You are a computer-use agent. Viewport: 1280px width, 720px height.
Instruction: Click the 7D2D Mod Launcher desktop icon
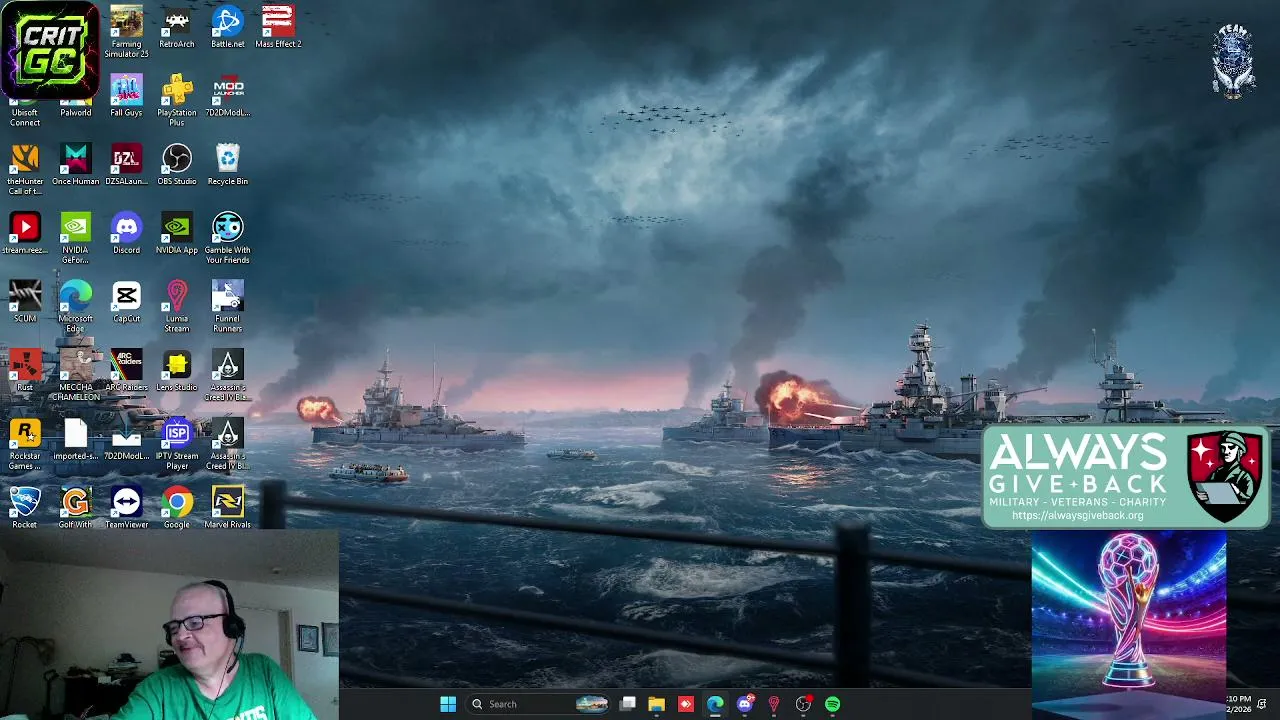coord(227,96)
